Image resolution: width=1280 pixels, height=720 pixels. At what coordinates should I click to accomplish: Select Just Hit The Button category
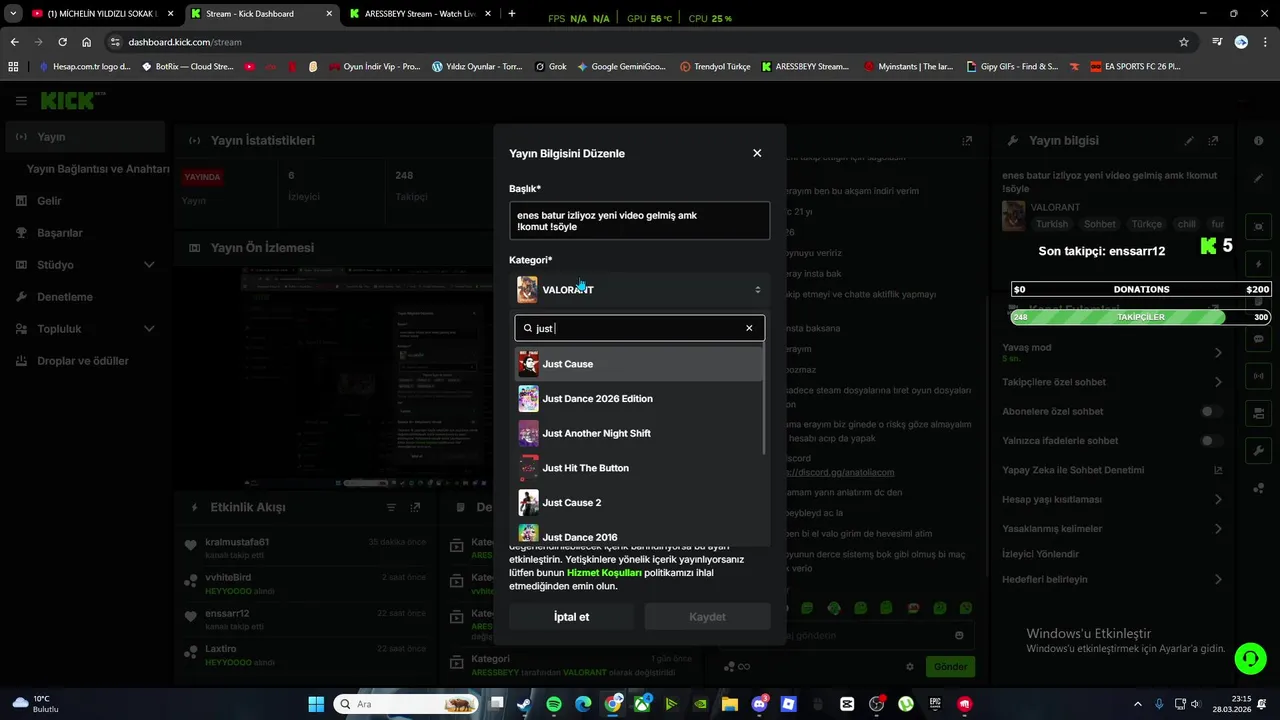639,468
